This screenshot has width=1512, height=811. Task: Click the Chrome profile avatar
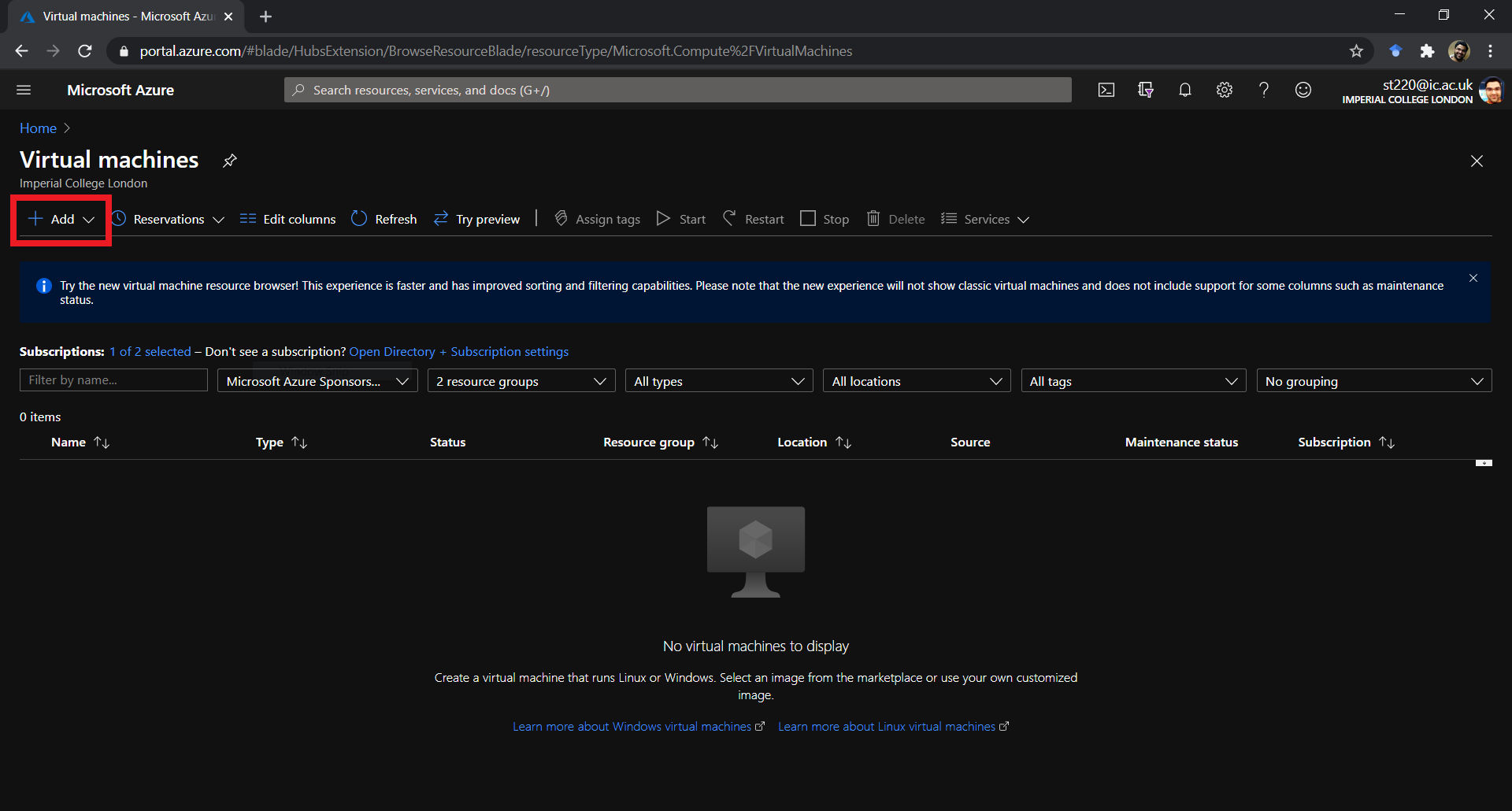[1459, 51]
